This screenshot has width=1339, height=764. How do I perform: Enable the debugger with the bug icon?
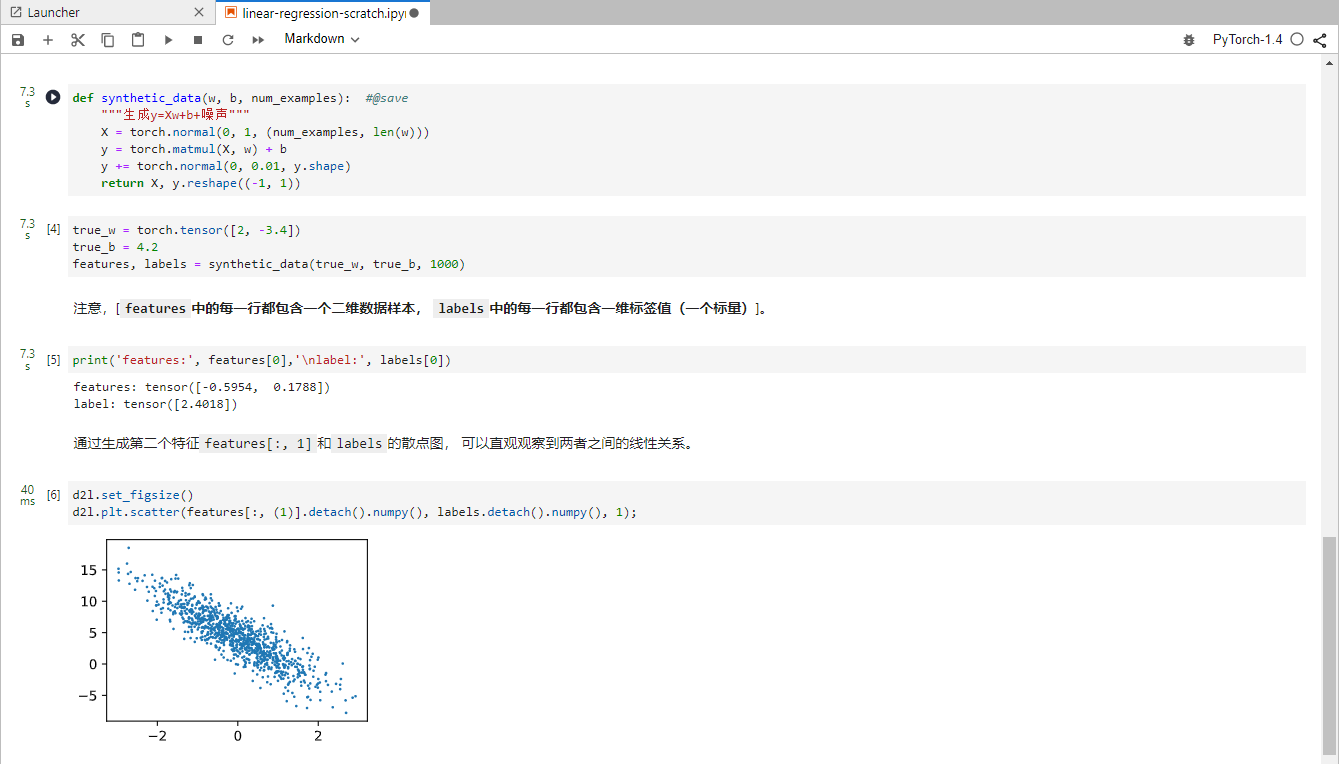pos(1189,39)
